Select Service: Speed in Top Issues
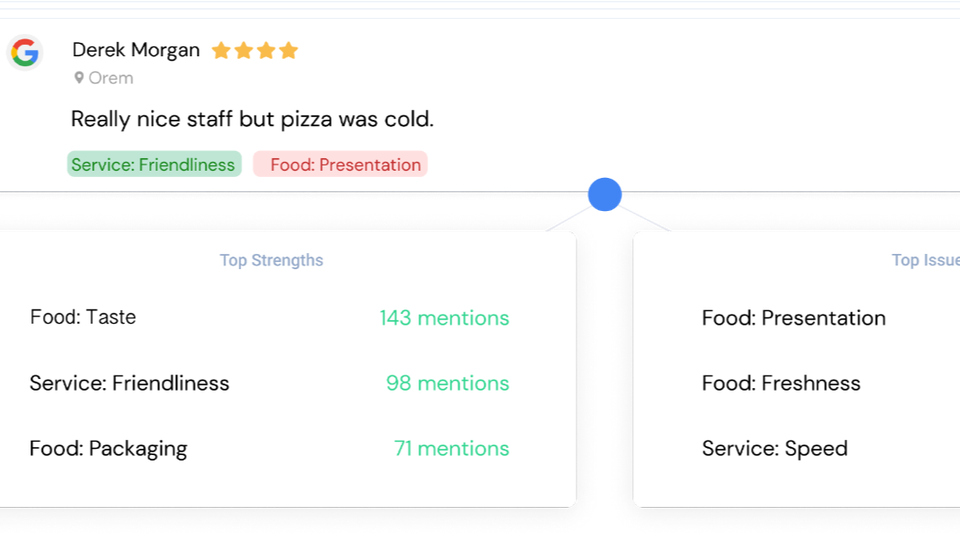960x540 pixels. point(774,448)
